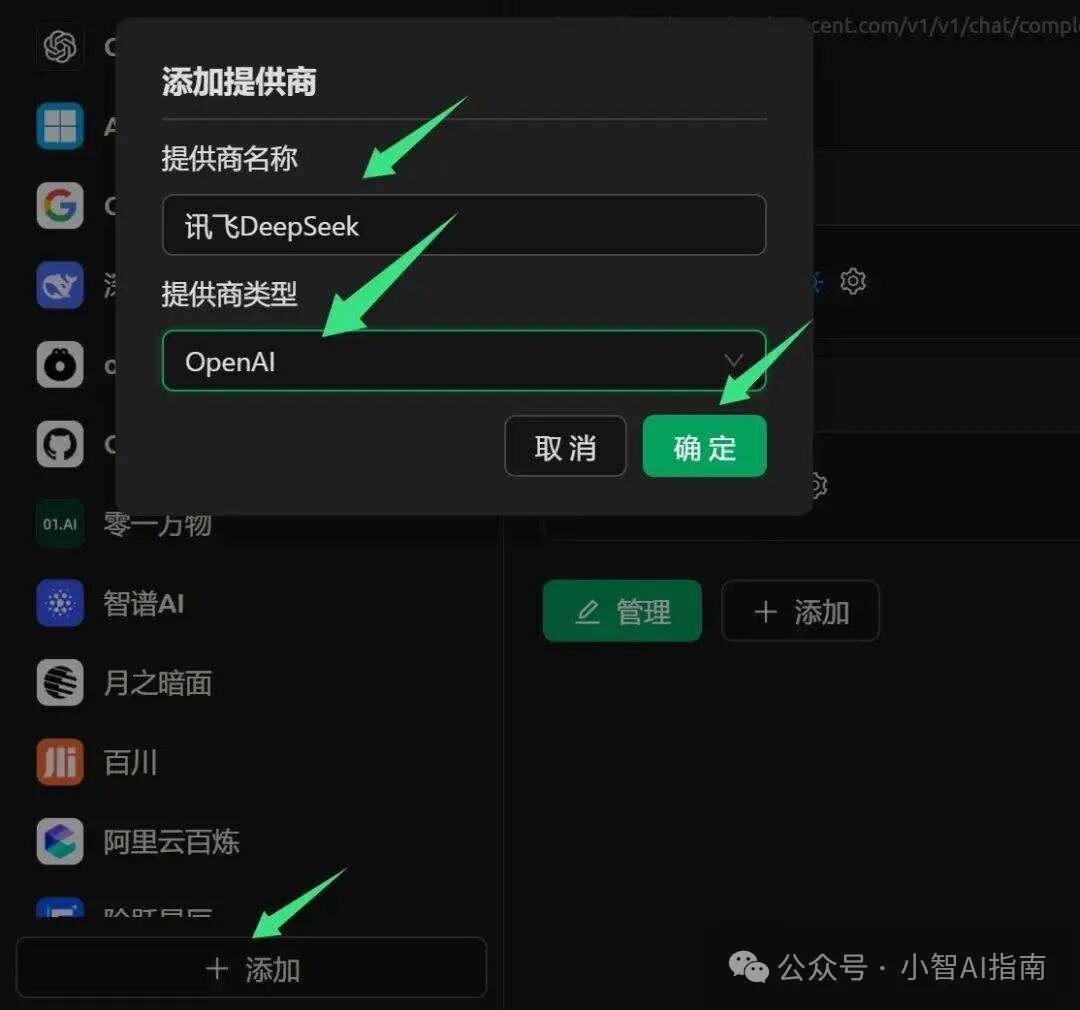The image size is (1080, 1010).
Task: Expand the 提供商类型 OpenAI dropdown
Action: (464, 360)
